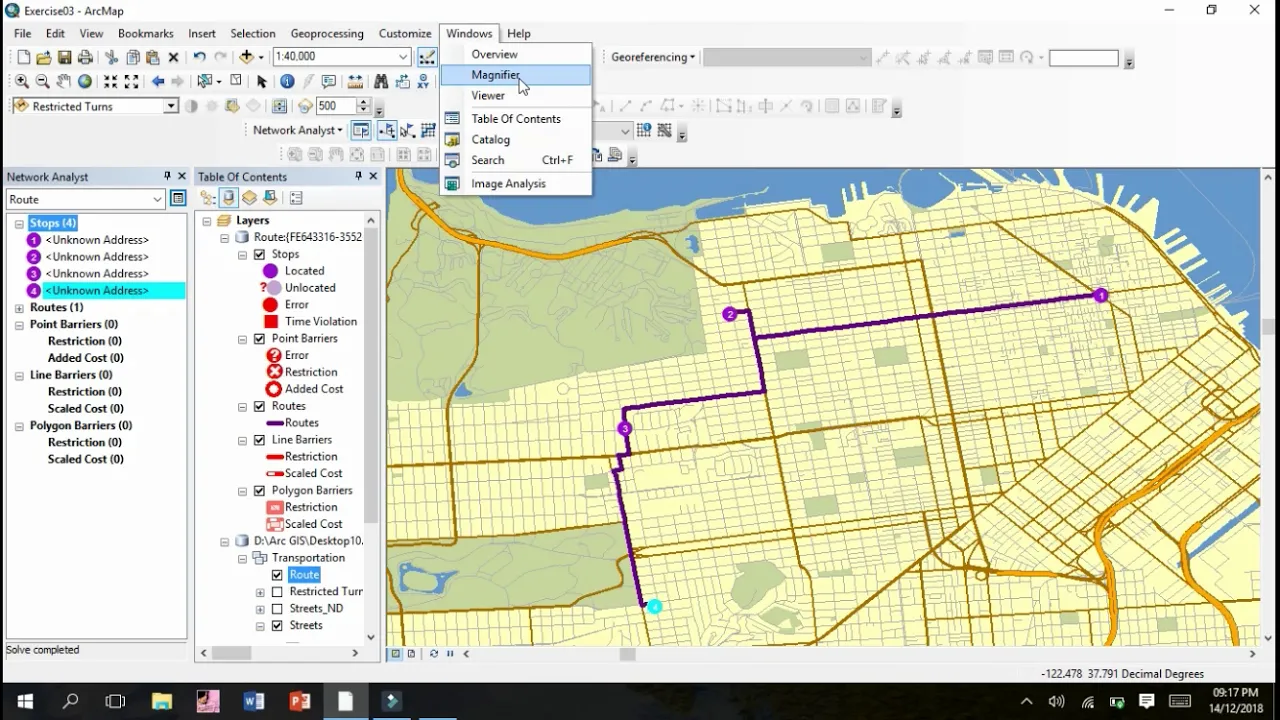Image resolution: width=1280 pixels, height=720 pixels.
Task: Uncheck the Polygon Barriers layer checkbox
Action: [x=260, y=491]
